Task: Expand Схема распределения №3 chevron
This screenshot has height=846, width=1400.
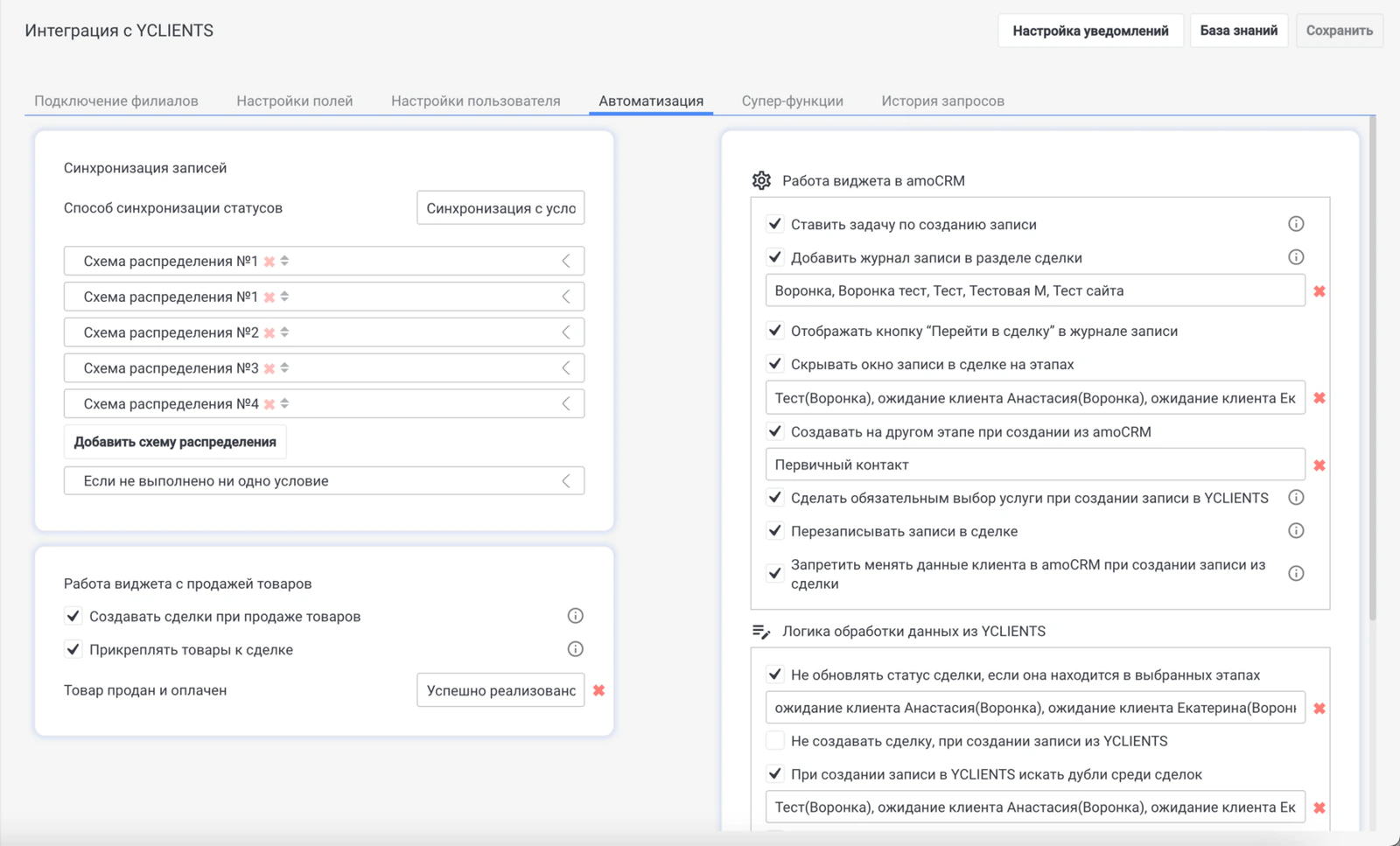Action: point(566,368)
